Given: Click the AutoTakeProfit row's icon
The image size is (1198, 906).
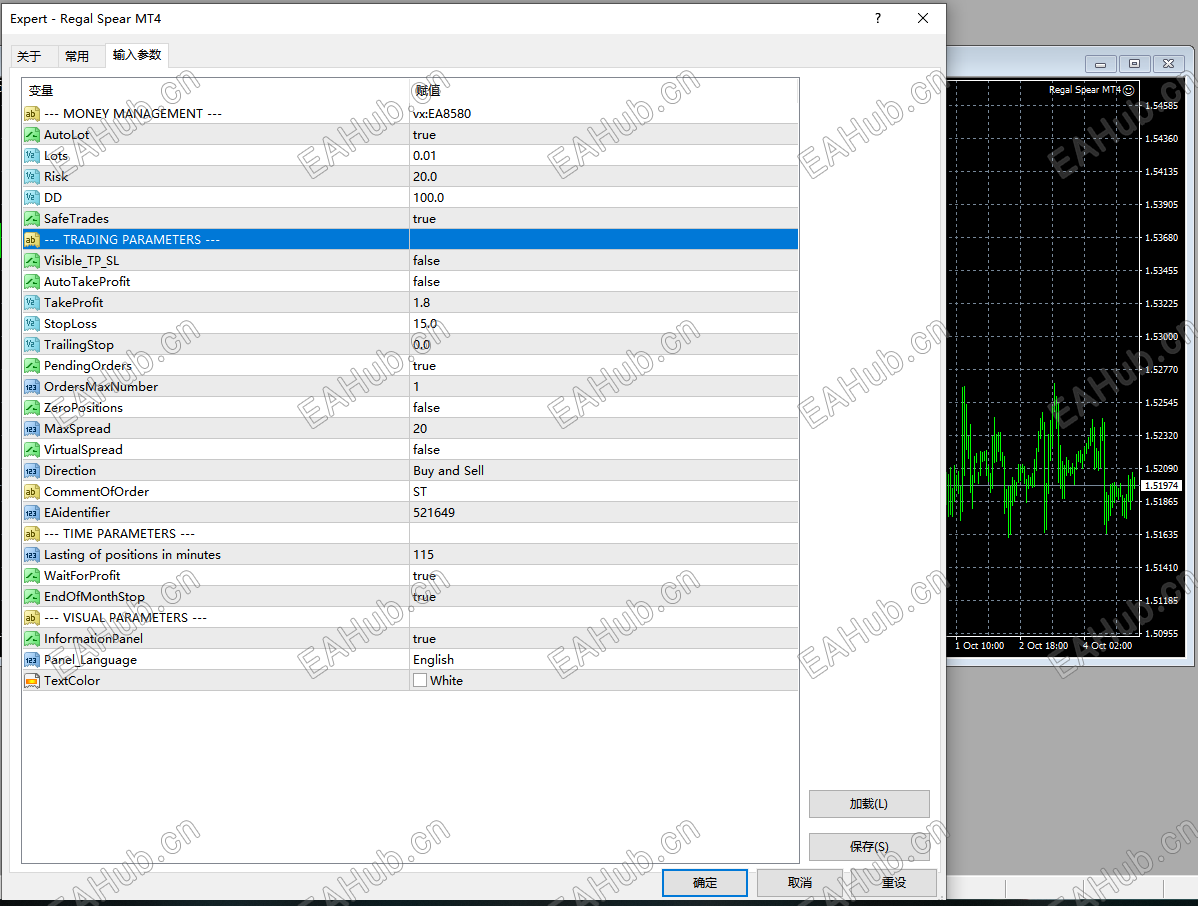Looking at the screenshot, I should (x=31, y=282).
